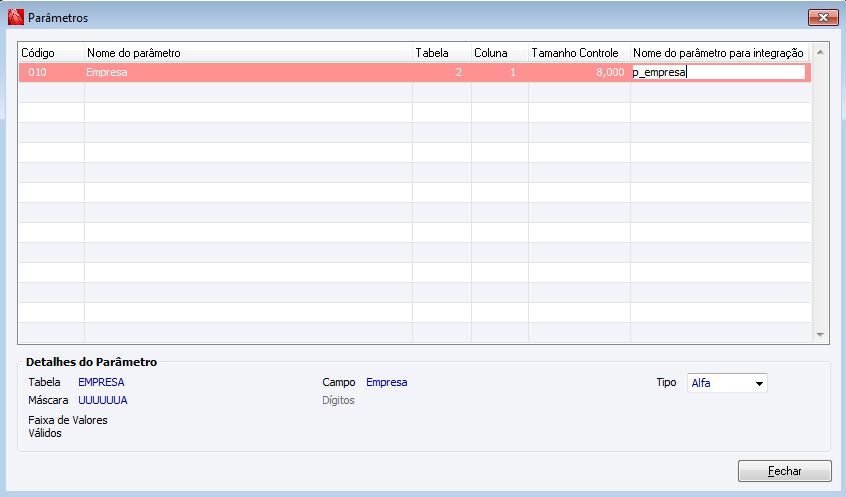This screenshot has height=497, width=846.
Task: Click the EMPRESA value next to the Tabela label
Action: (101, 382)
